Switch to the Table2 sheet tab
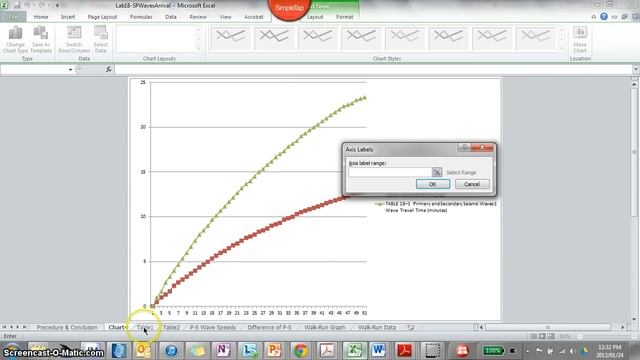 click(171, 327)
